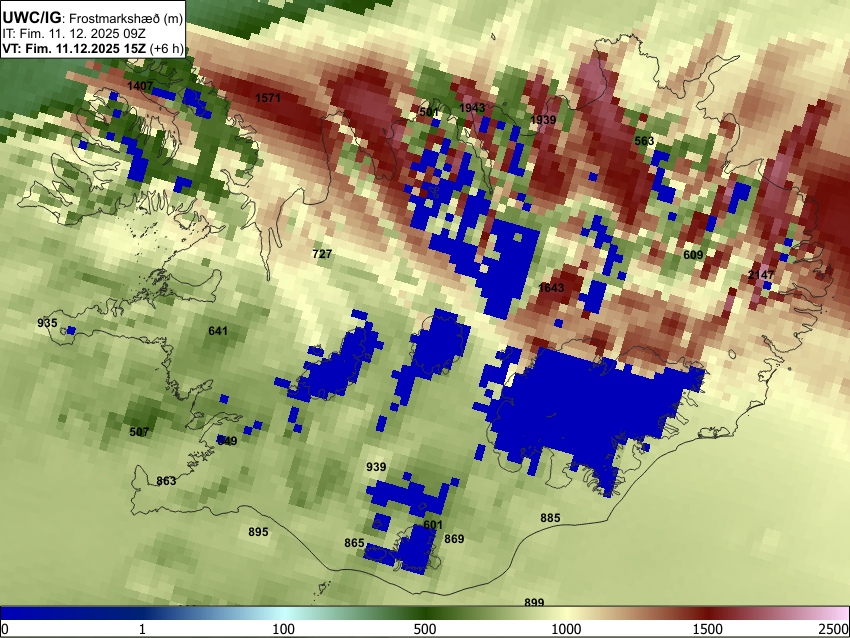850x638 pixels.
Task: Click the 885 value near the southeast coast
Action: [x=550, y=518]
